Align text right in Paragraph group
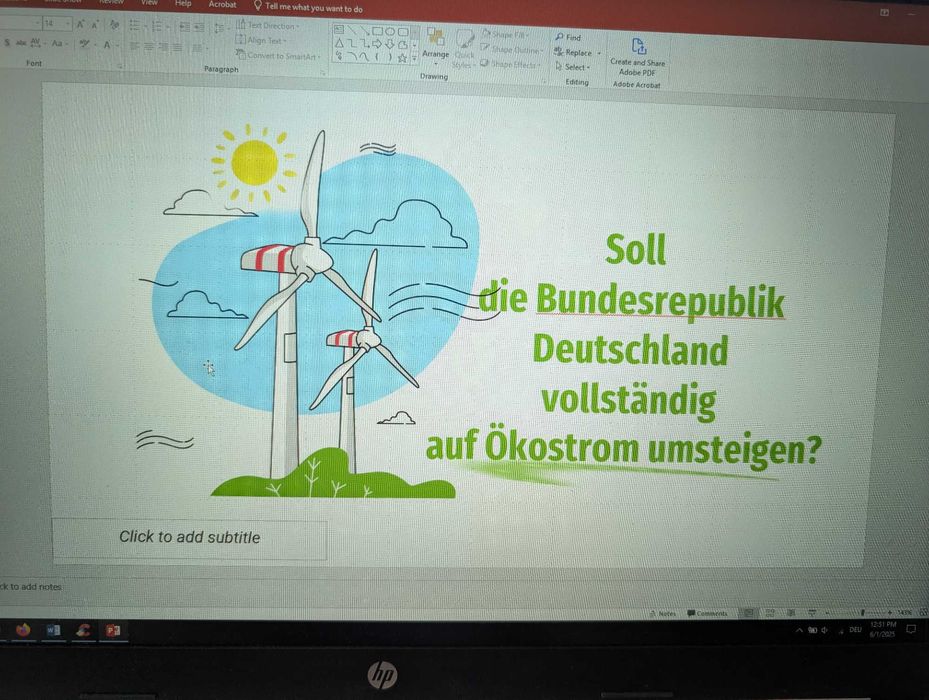Image resolution: width=929 pixels, height=700 pixels. click(164, 46)
